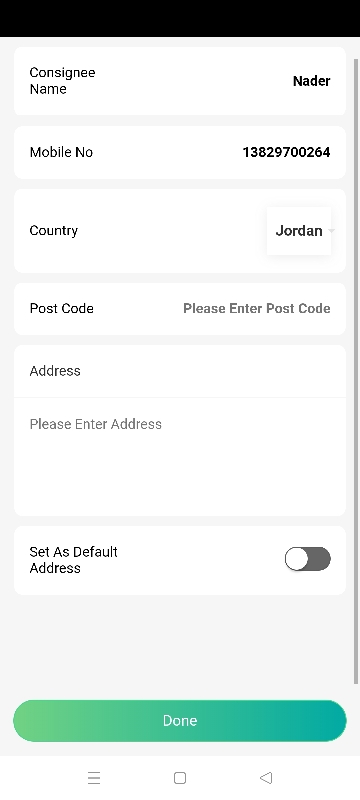Image resolution: width=360 pixels, height=800 pixels.
Task: Open the Country dropdown showing Jordan
Action: click(x=299, y=231)
